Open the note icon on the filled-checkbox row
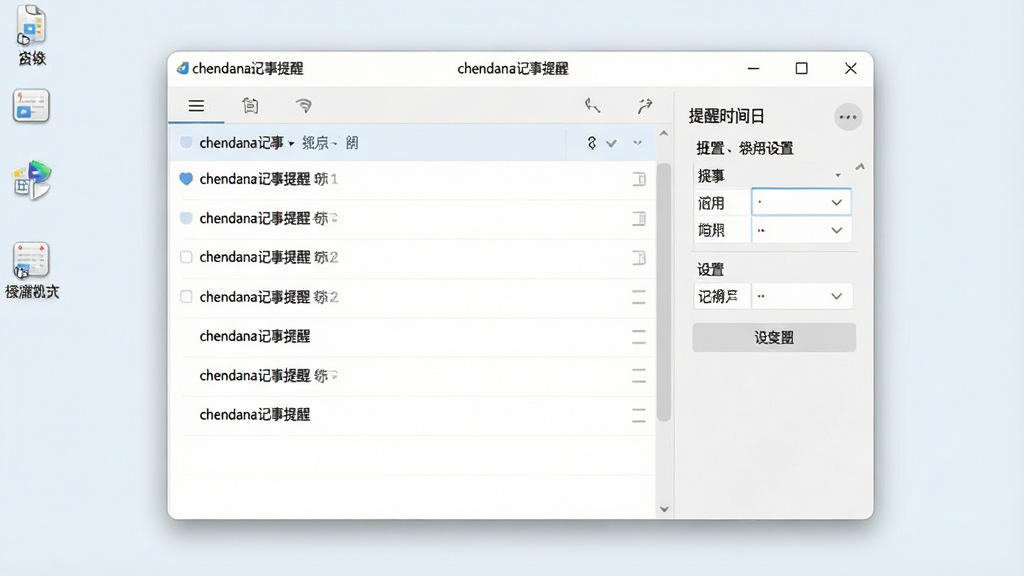The width and height of the screenshot is (1024, 576). 639,219
